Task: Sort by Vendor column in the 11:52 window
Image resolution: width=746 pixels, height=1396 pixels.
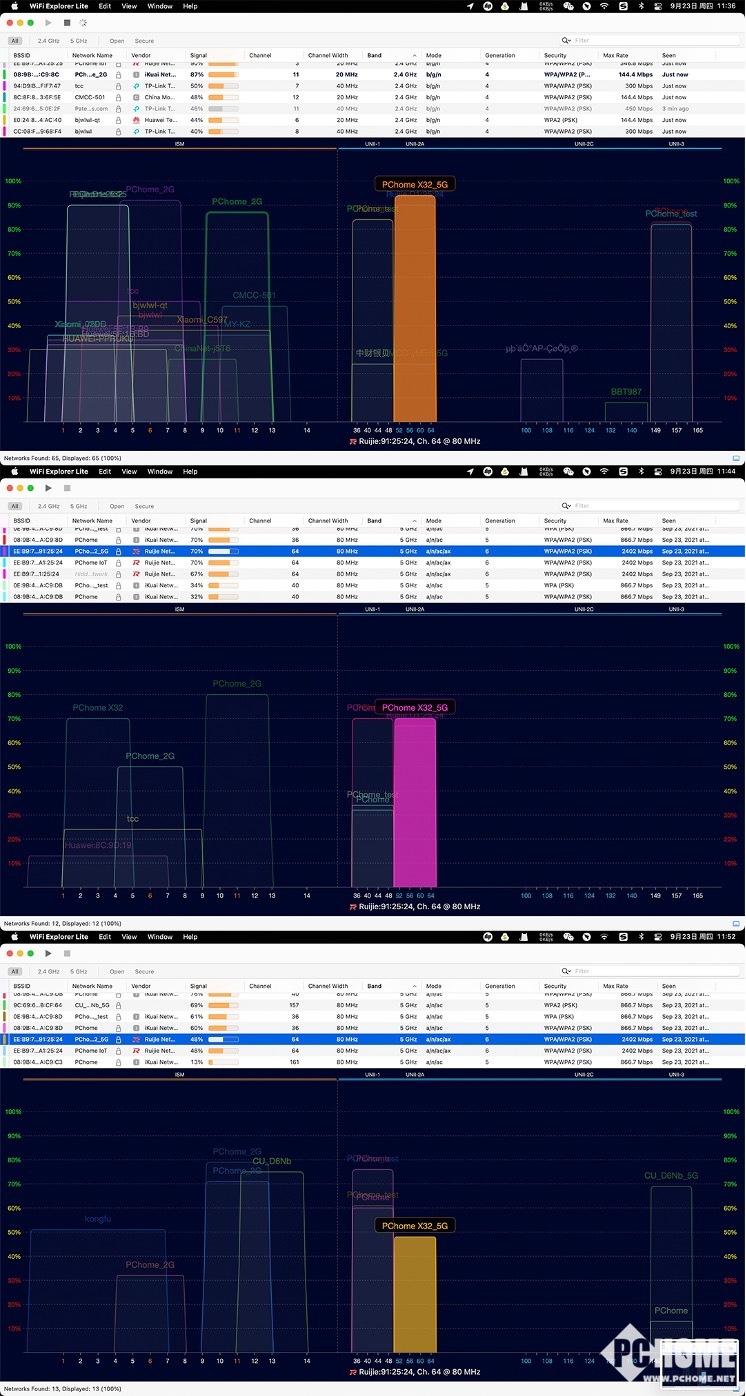Action: tap(156, 986)
